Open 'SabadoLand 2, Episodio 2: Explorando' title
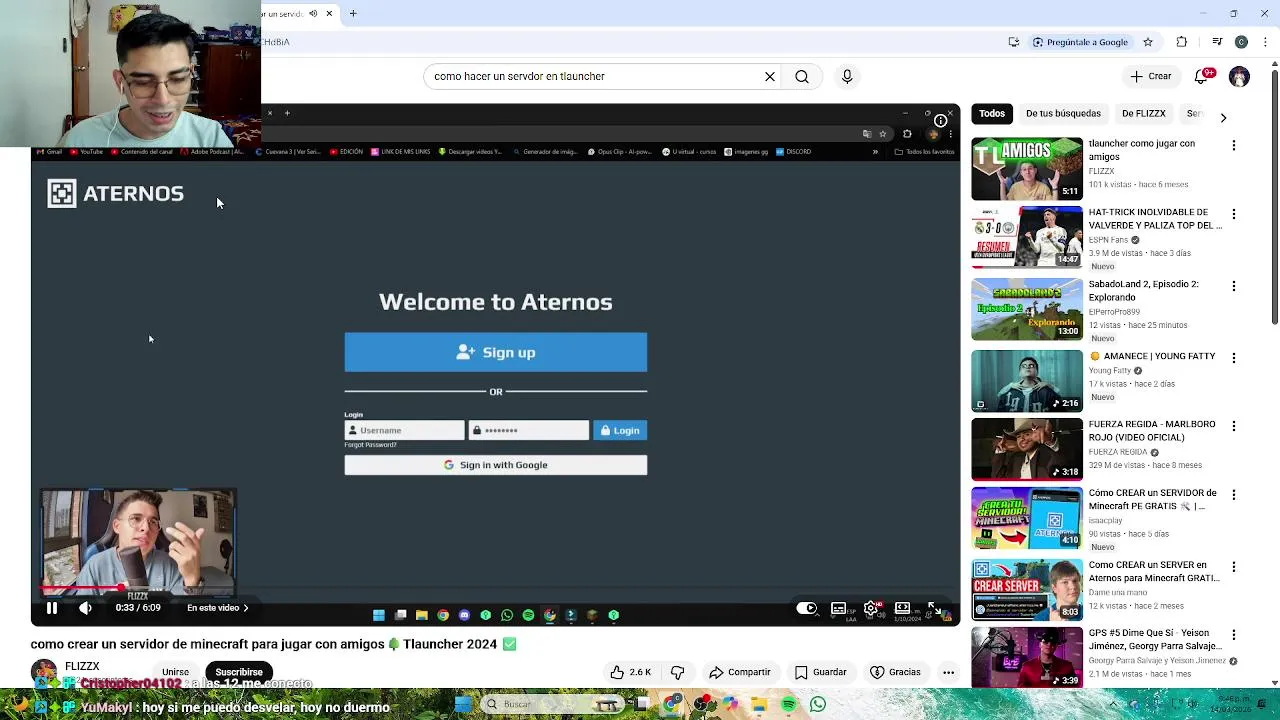1280x720 pixels. pyautogui.click(x=1144, y=290)
